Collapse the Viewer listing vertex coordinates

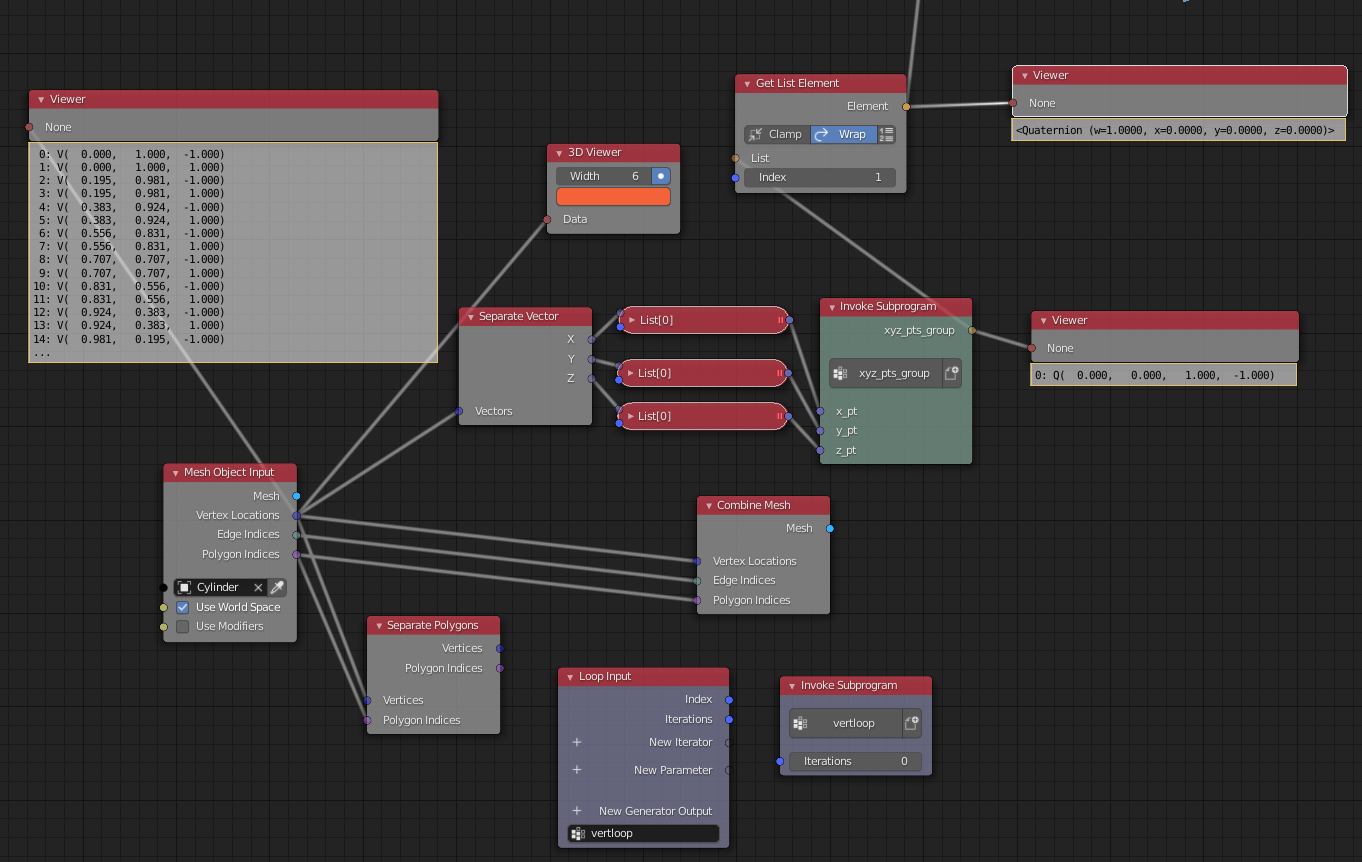click(40, 100)
